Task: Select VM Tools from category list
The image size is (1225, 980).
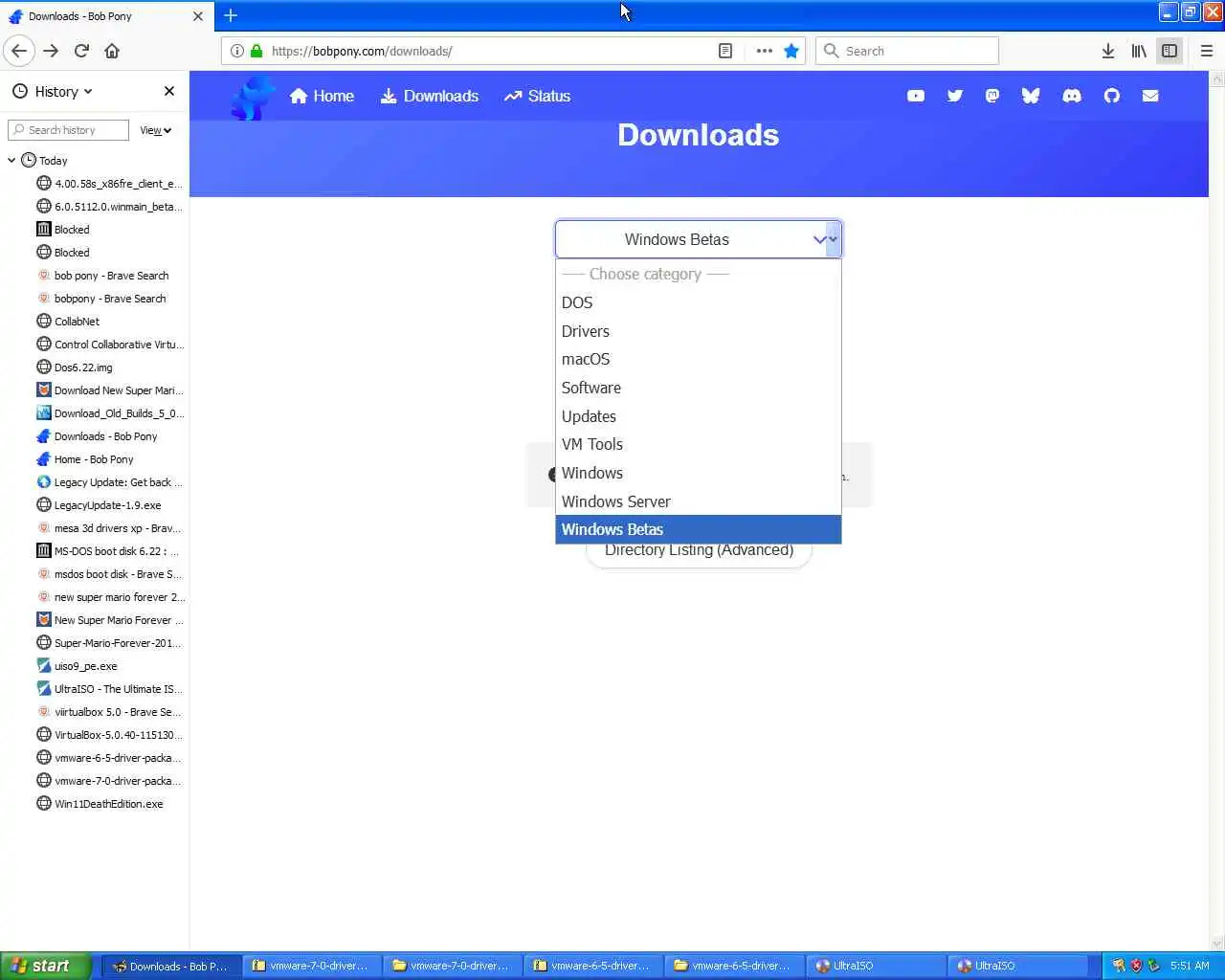Action: [699, 444]
